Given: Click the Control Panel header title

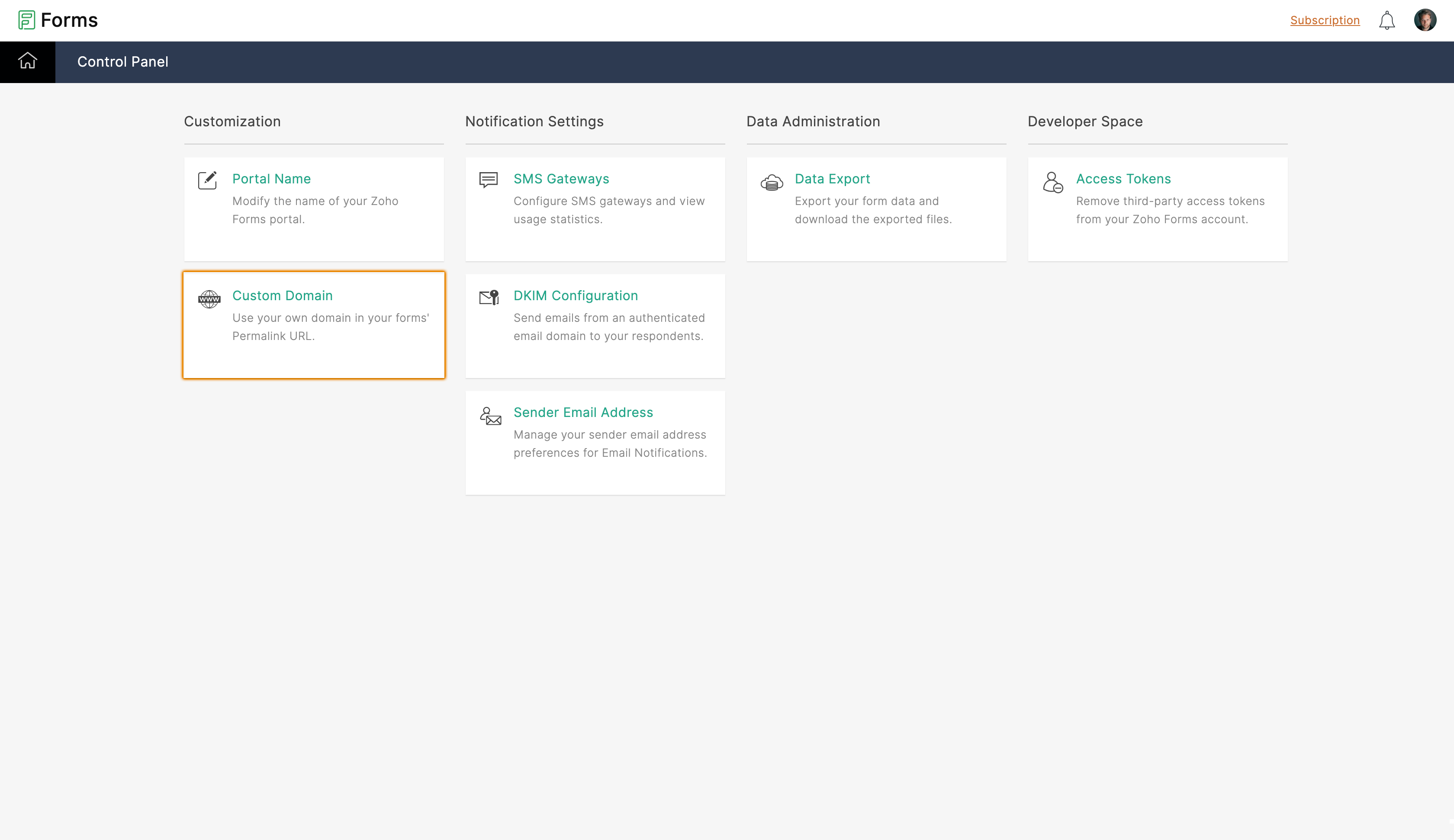Looking at the screenshot, I should (123, 62).
